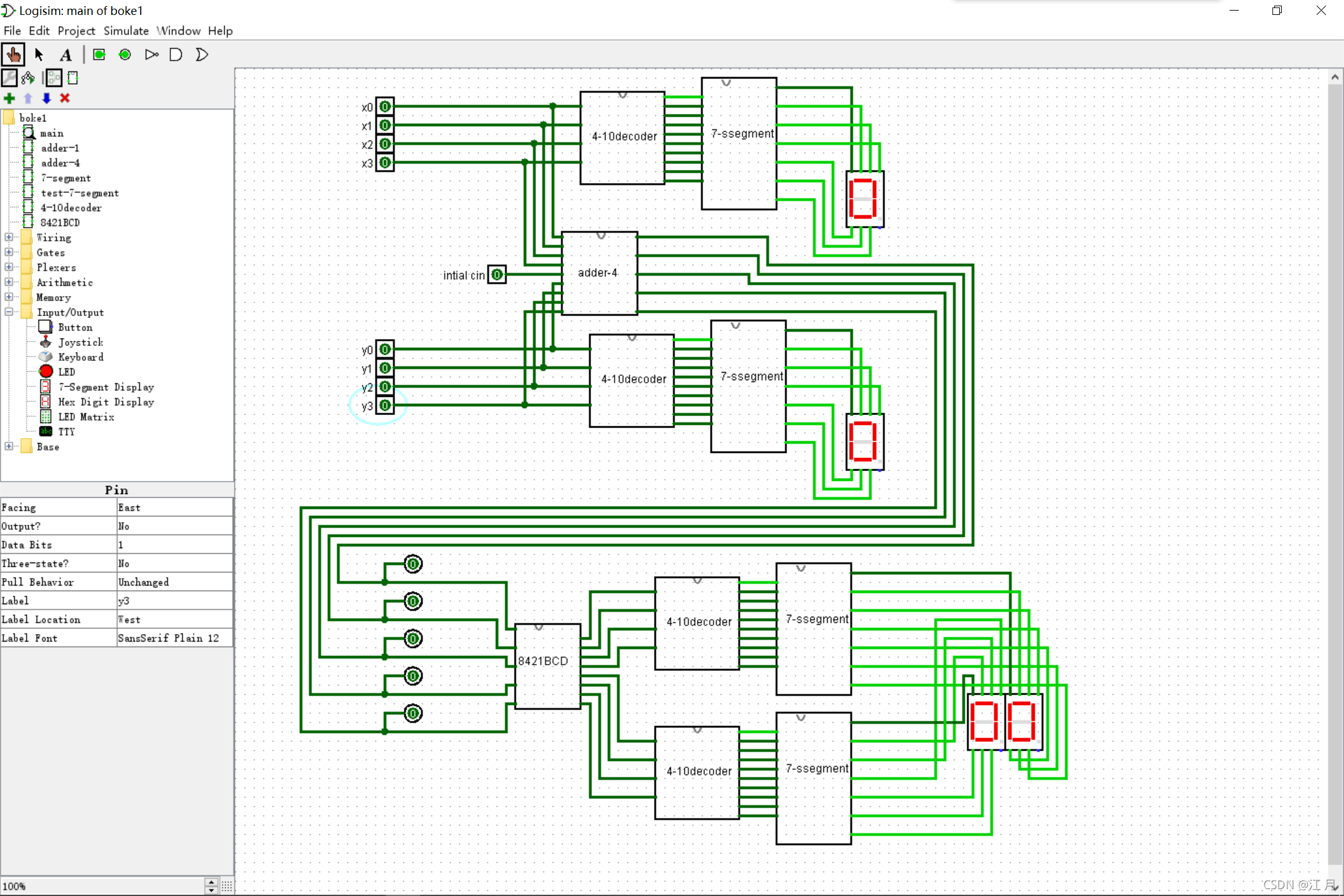The image size is (1344, 896).
Task: Select the Poke tool hand icon
Action: pos(13,55)
